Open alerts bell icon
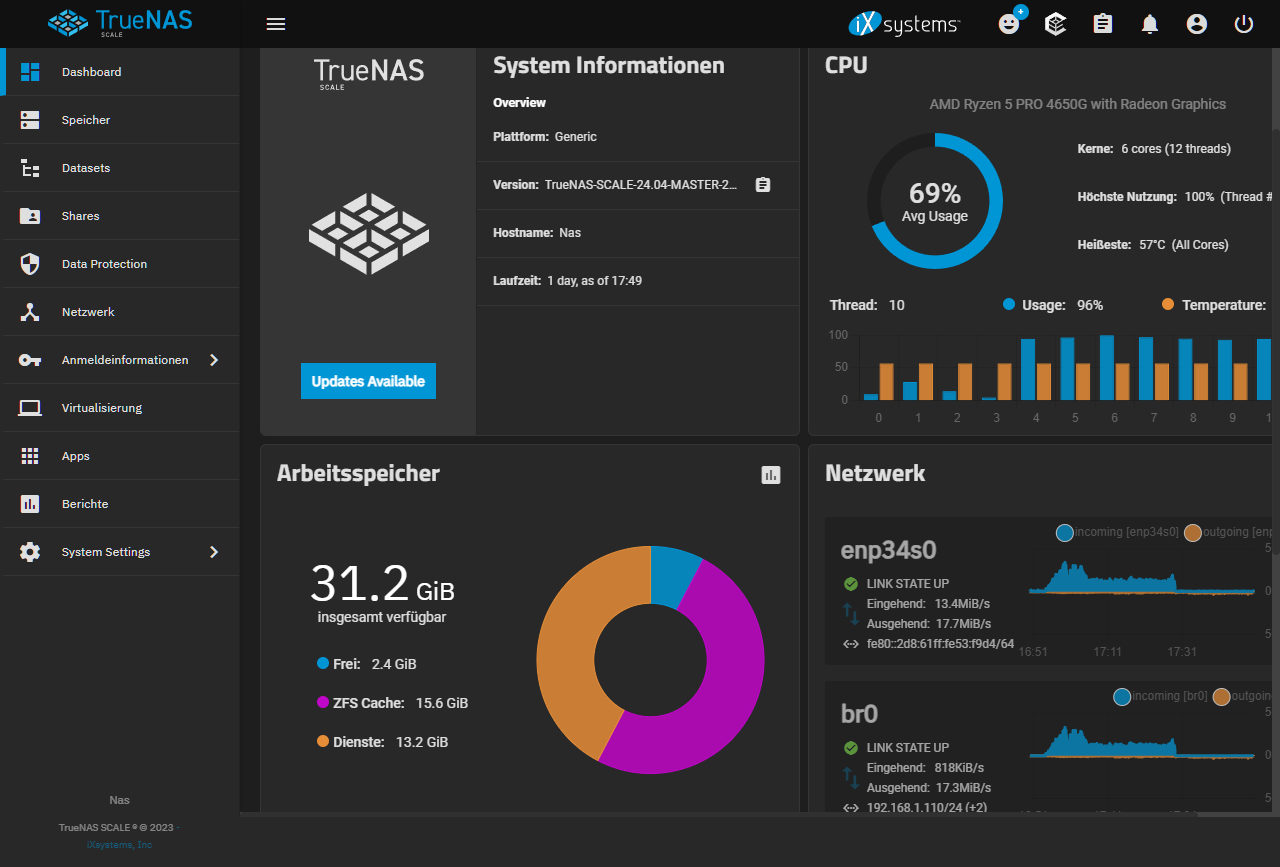Viewport: 1280px width, 867px height. pos(1150,24)
